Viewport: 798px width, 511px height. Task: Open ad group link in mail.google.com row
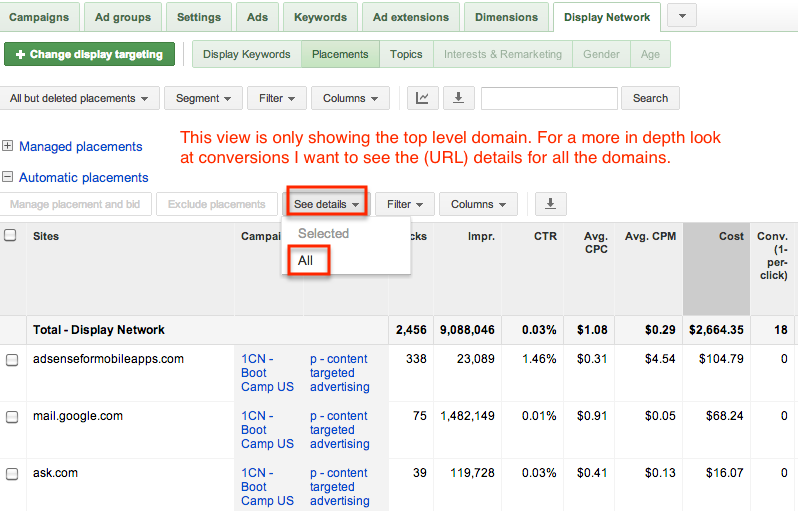coord(339,430)
